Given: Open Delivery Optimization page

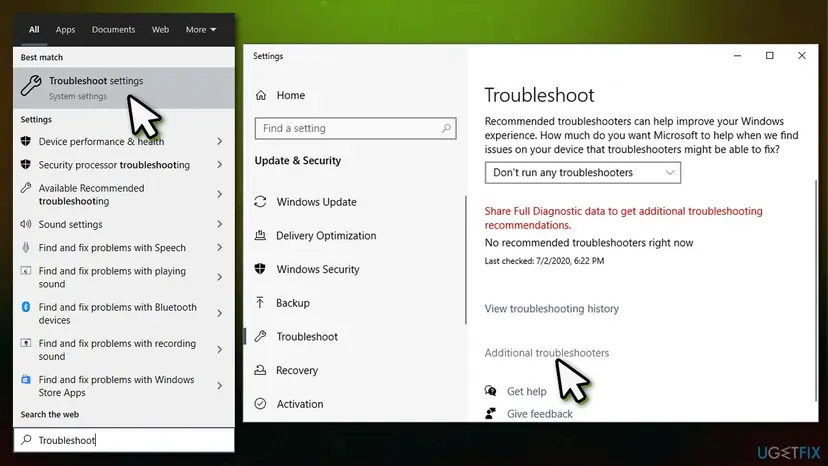Looking at the screenshot, I should [x=326, y=236].
